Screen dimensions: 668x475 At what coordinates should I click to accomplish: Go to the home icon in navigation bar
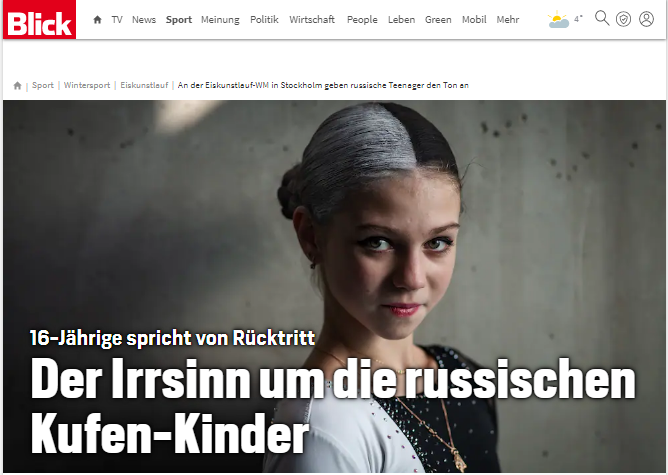(x=97, y=19)
